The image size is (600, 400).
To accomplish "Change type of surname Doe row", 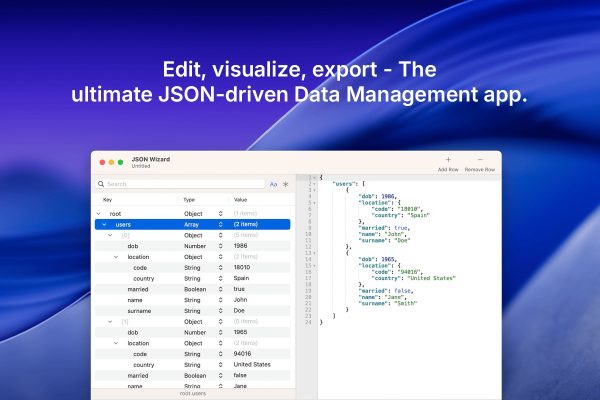I will pos(220,311).
